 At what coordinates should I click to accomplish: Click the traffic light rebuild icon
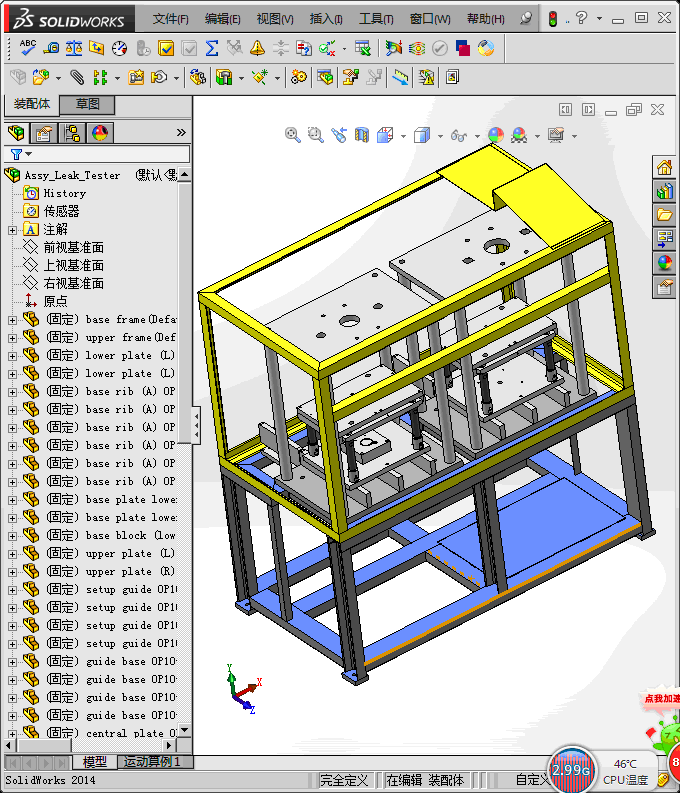pos(553,19)
